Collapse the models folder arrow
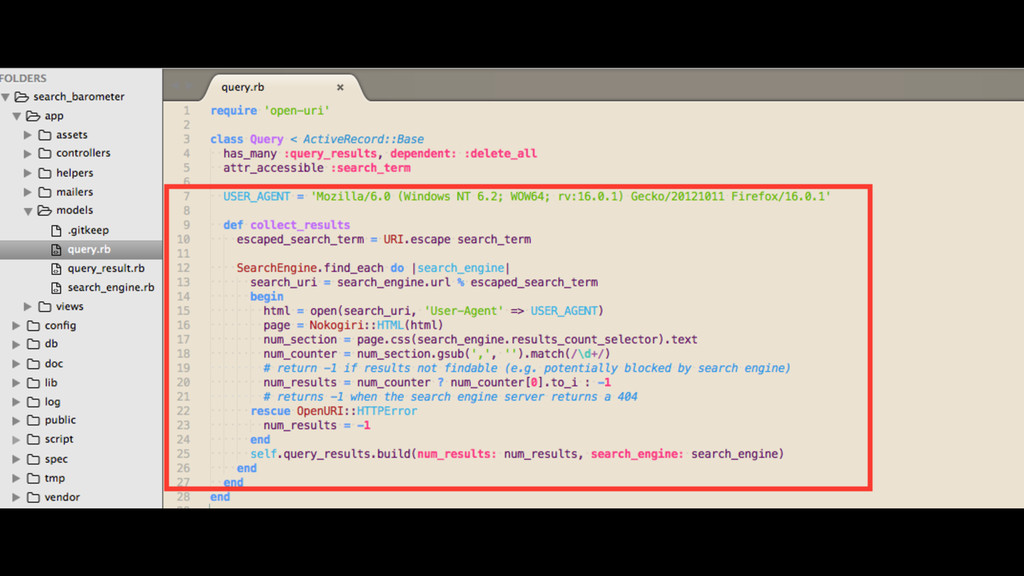Viewport: 1024px width, 576px height. (x=28, y=211)
